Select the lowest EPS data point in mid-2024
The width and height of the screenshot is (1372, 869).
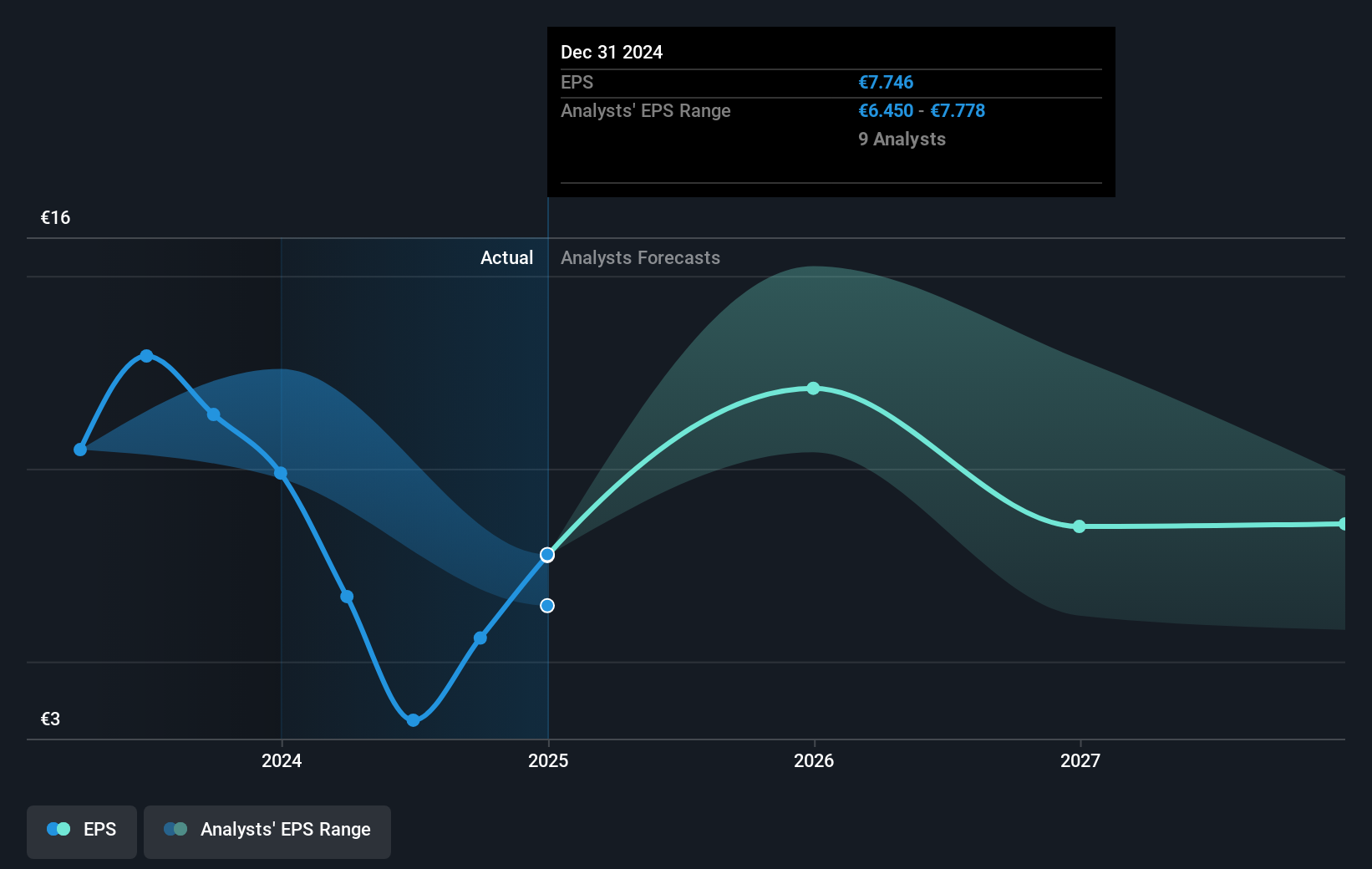pos(414,719)
